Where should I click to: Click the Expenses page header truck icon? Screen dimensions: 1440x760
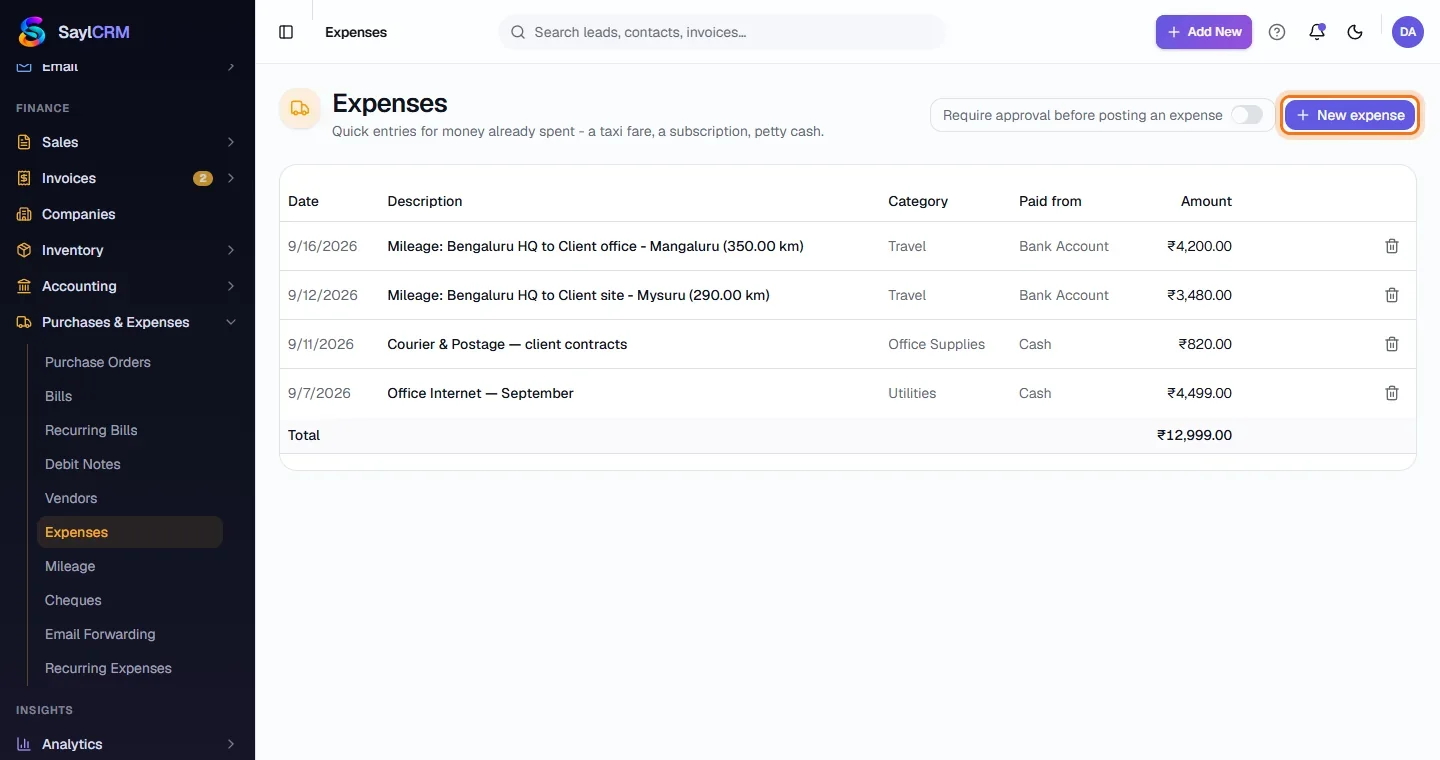300,108
